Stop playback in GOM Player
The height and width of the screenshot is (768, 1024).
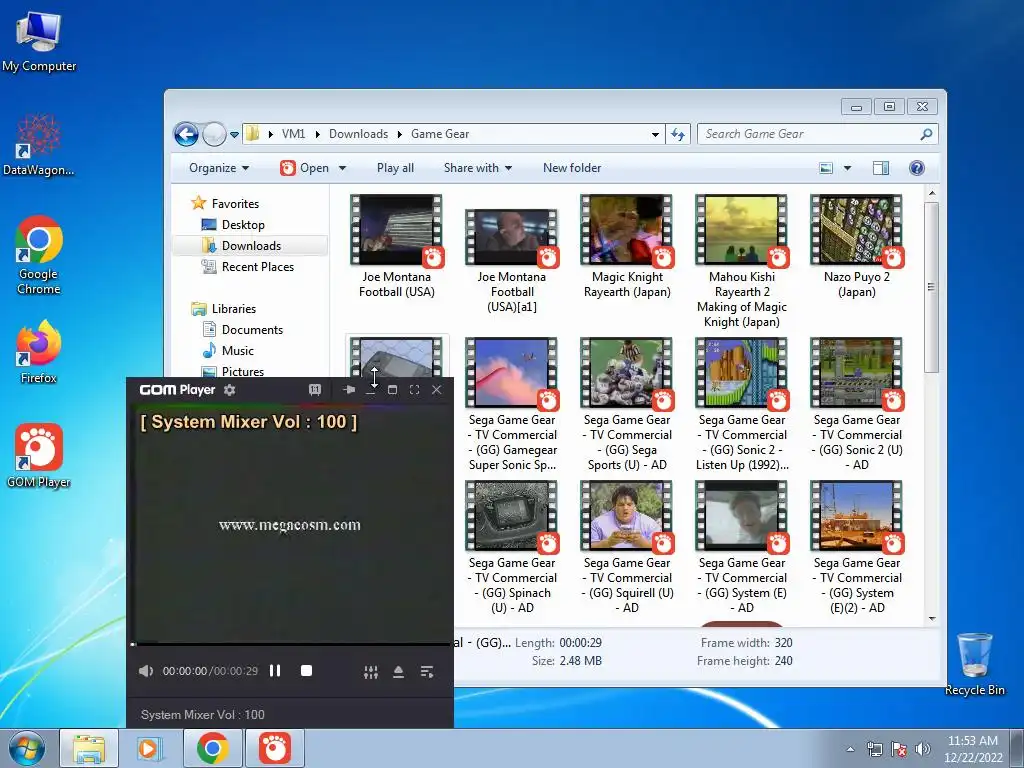[306, 671]
